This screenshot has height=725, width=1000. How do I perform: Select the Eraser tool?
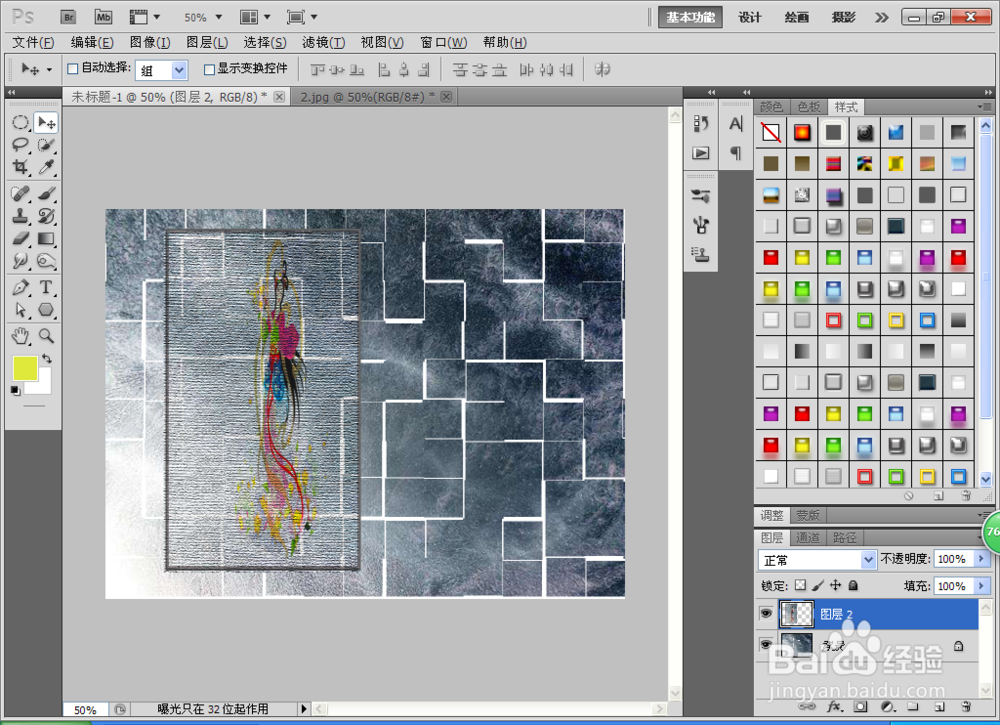[x=20, y=238]
